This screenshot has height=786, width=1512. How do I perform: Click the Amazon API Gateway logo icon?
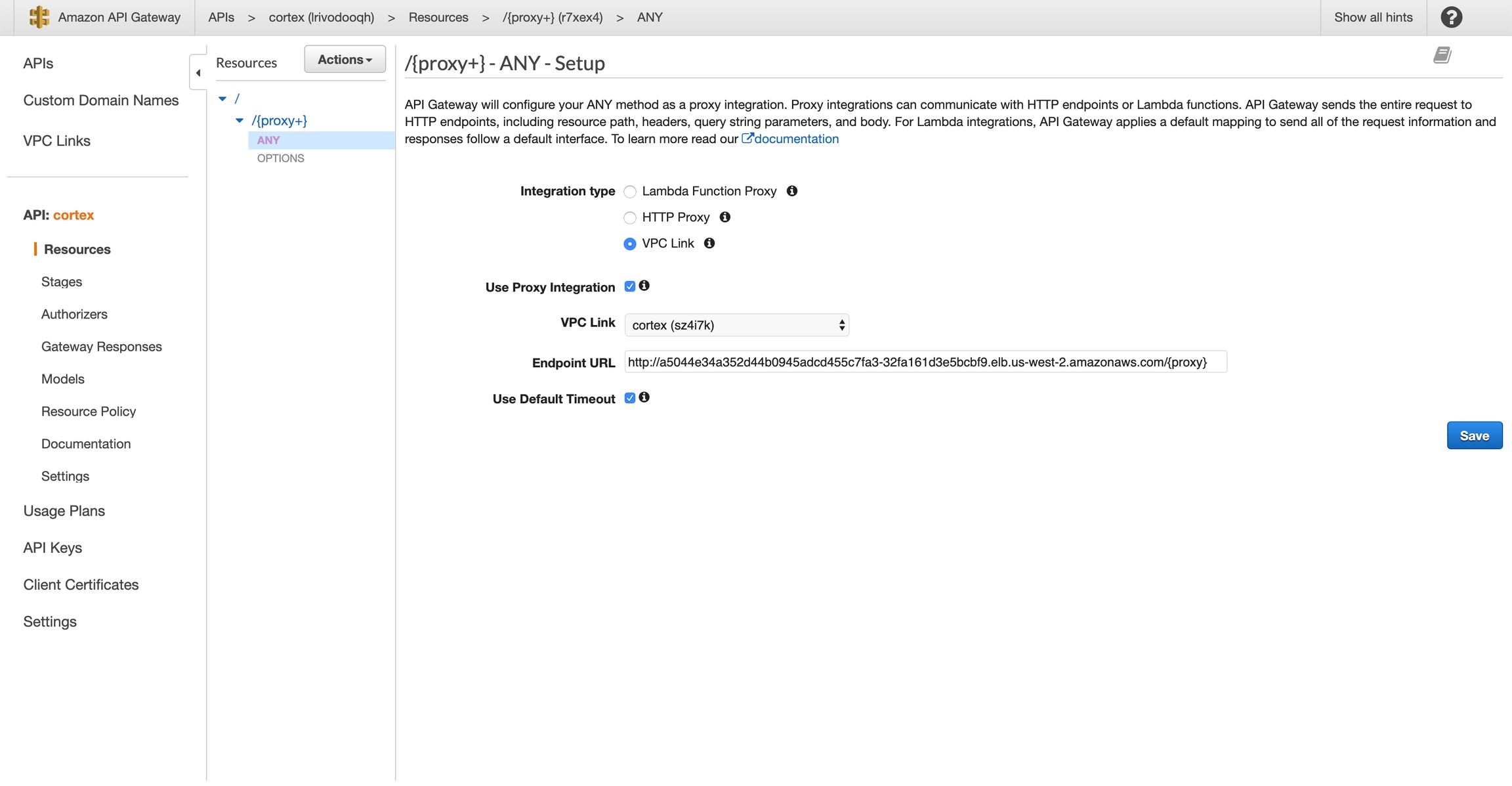[39, 17]
